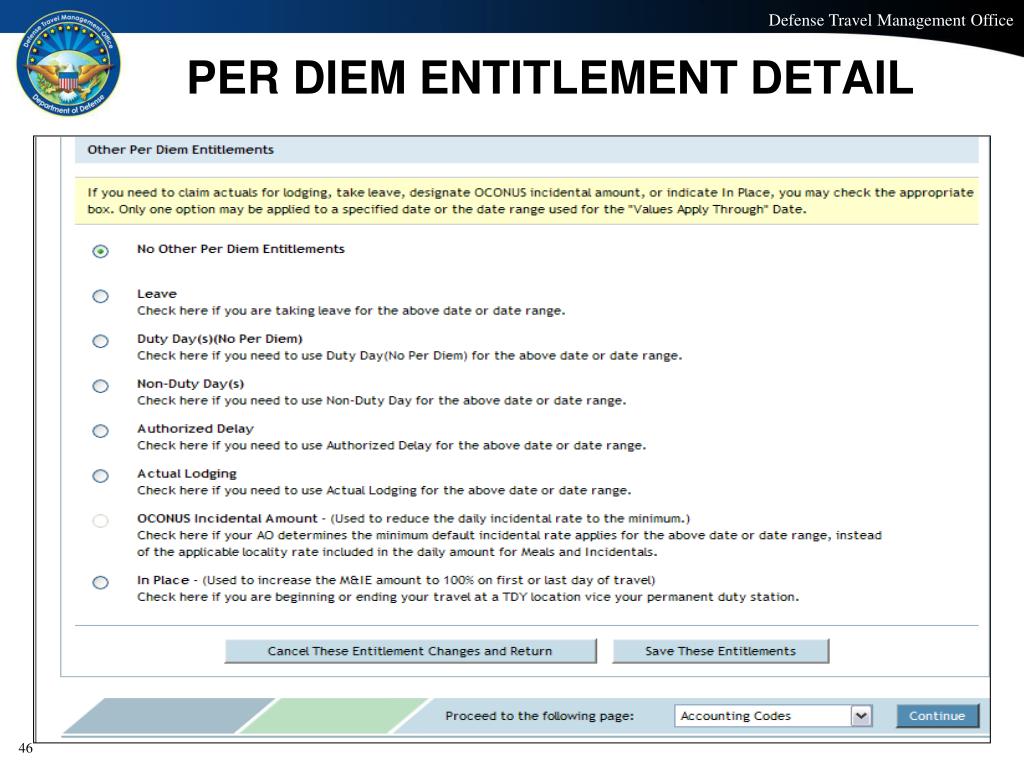
Task: Click the yellow instruction note about claiming actuals
Action: click(x=527, y=201)
